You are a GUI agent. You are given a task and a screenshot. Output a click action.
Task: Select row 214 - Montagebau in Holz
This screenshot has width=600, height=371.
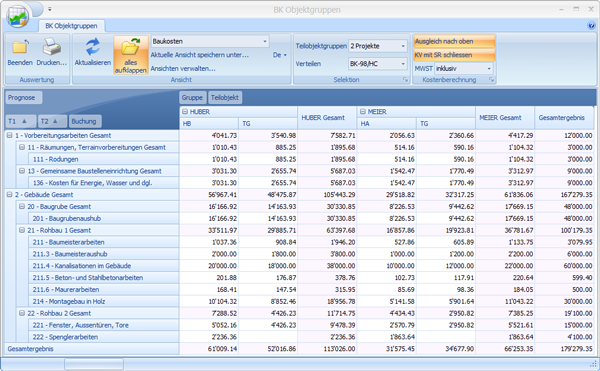pyautogui.click(x=103, y=301)
